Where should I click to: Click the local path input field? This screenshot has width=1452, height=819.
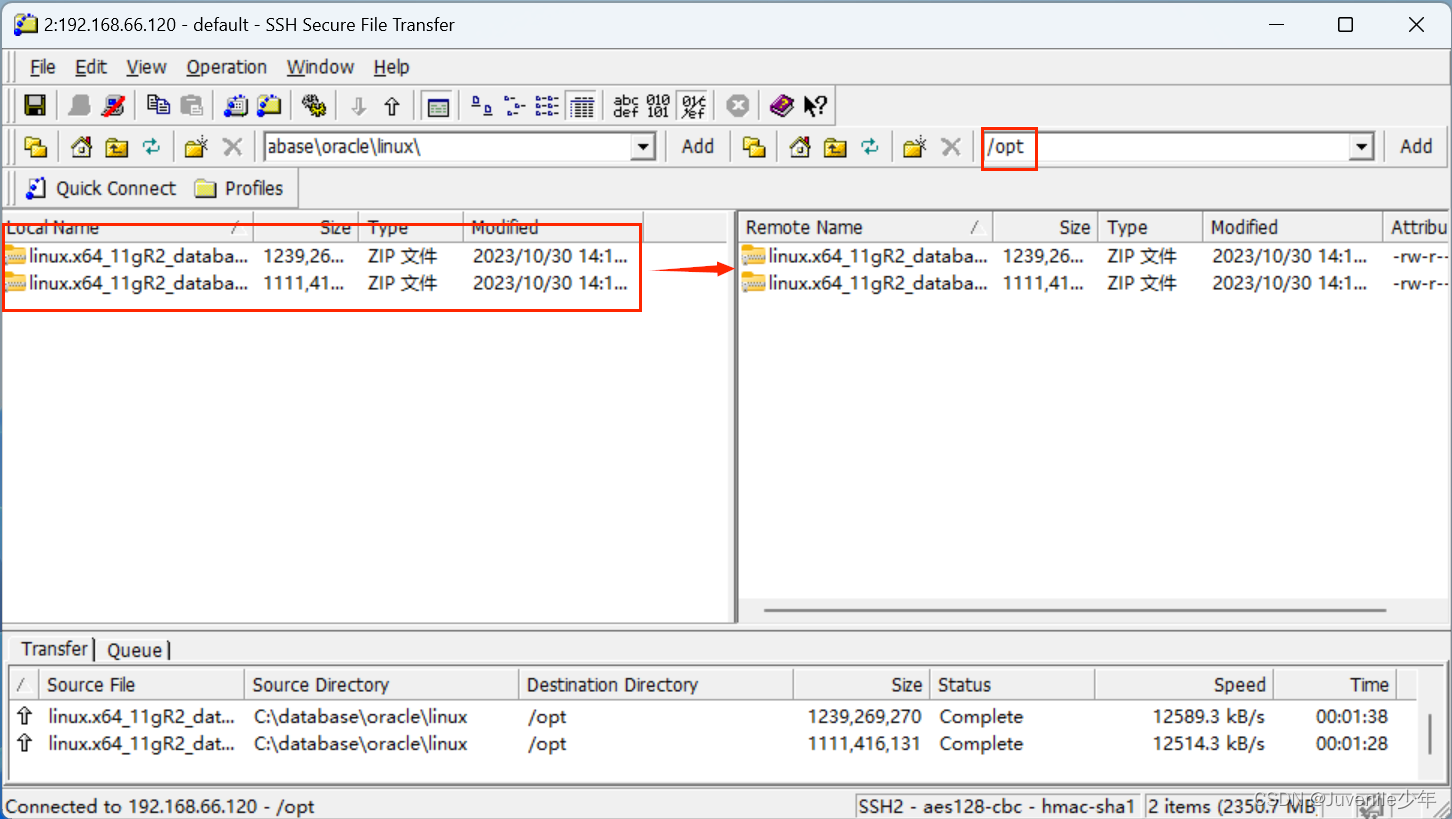(447, 147)
